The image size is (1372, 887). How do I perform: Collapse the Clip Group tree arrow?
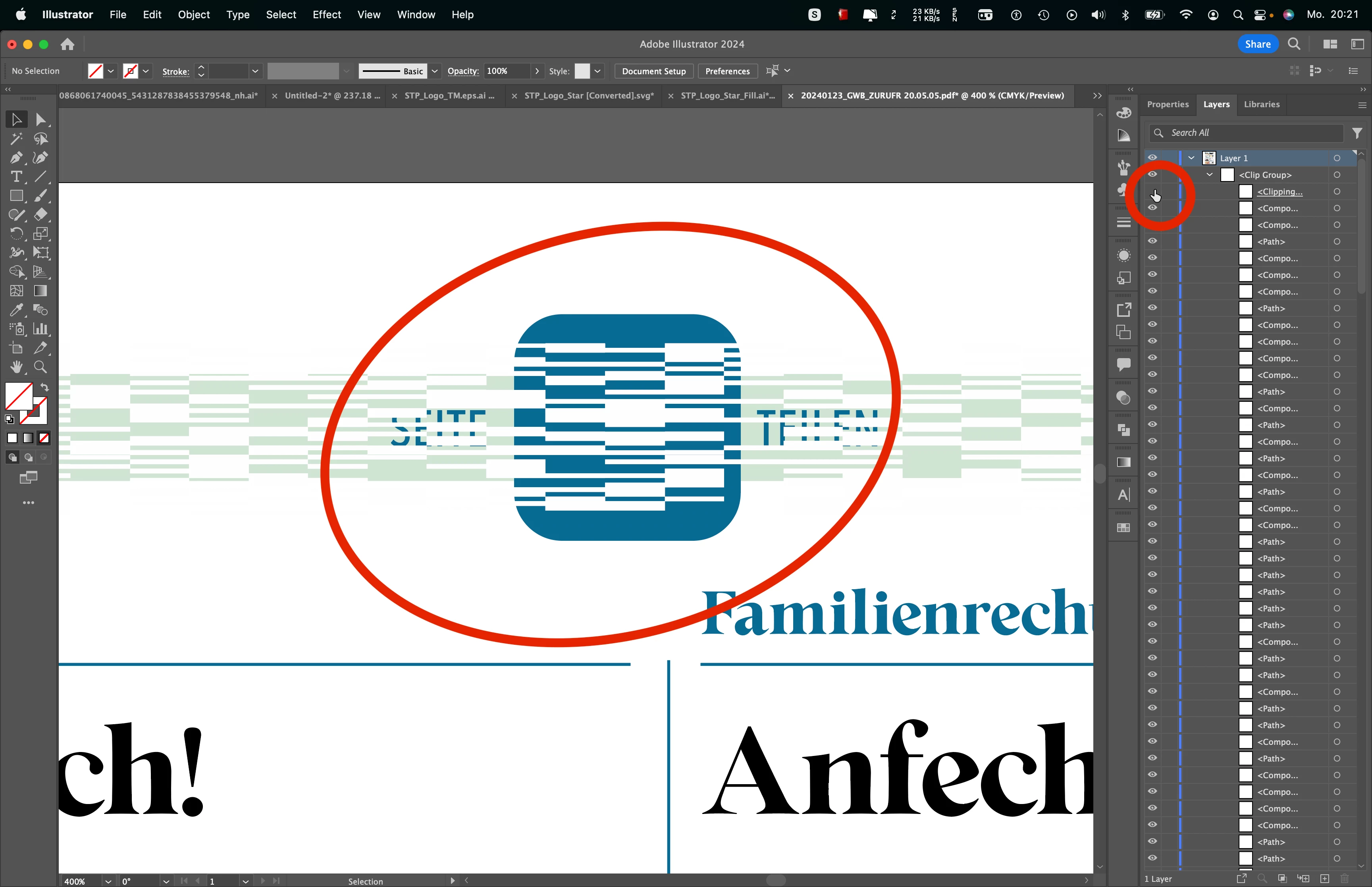(1210, 175)
